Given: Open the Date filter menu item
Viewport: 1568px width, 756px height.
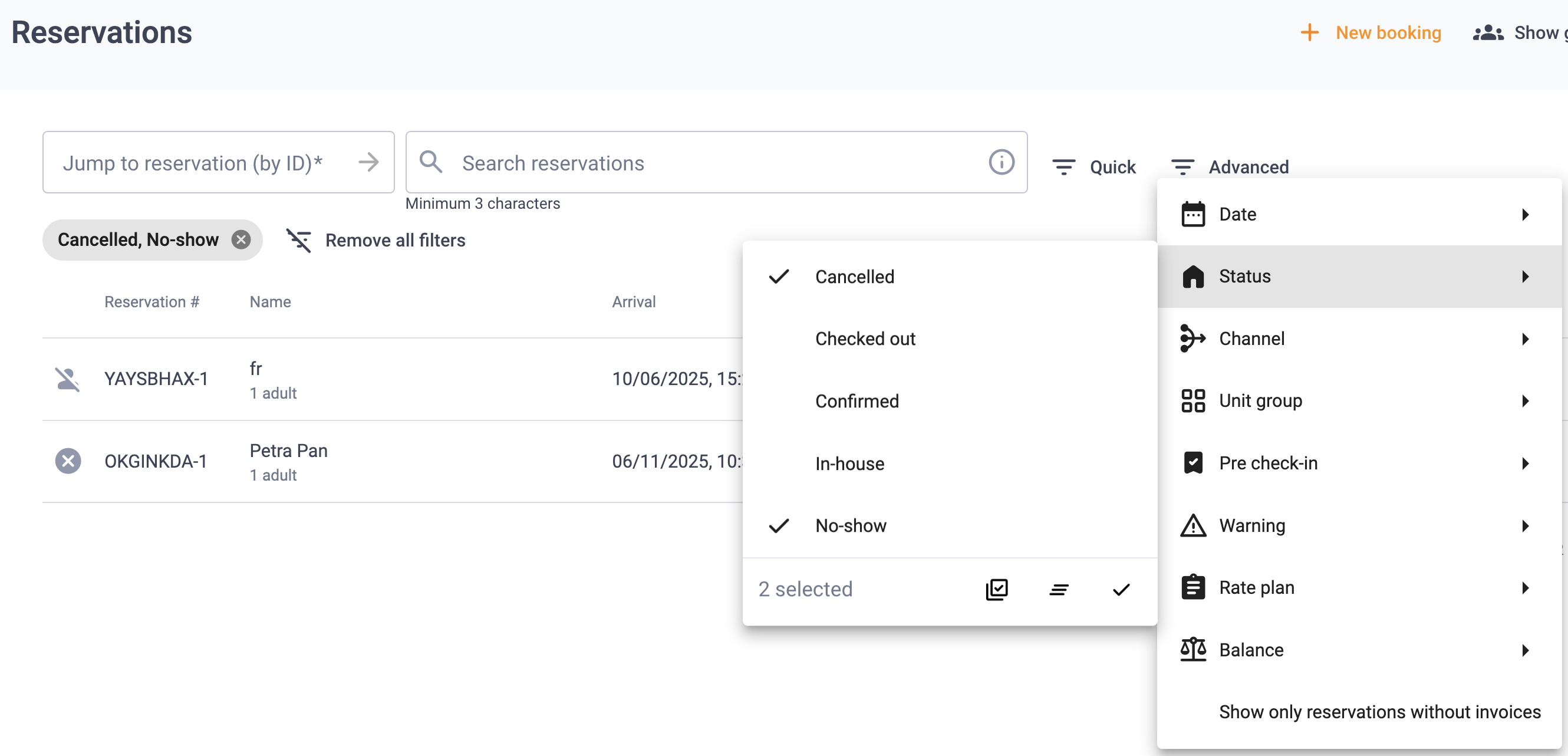Looking at the screenshot, I should (x=1359, y=214).
